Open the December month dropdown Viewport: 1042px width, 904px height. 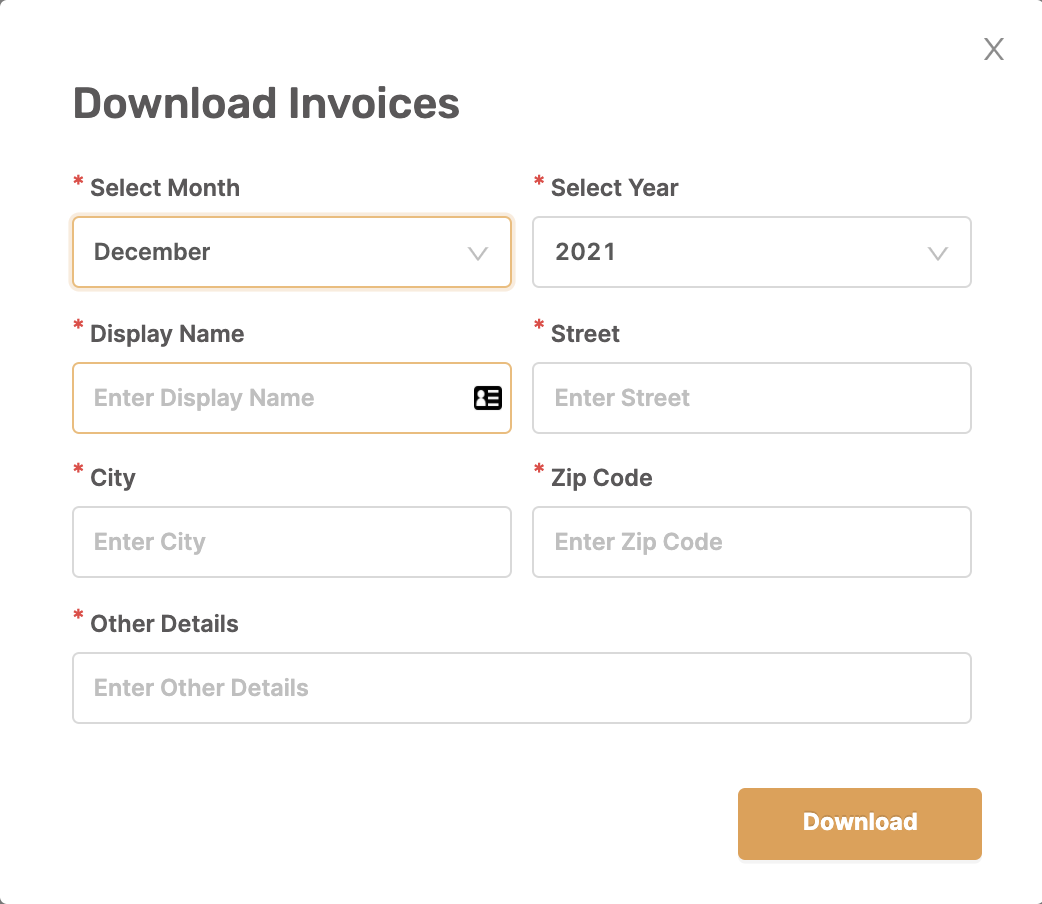292,252
